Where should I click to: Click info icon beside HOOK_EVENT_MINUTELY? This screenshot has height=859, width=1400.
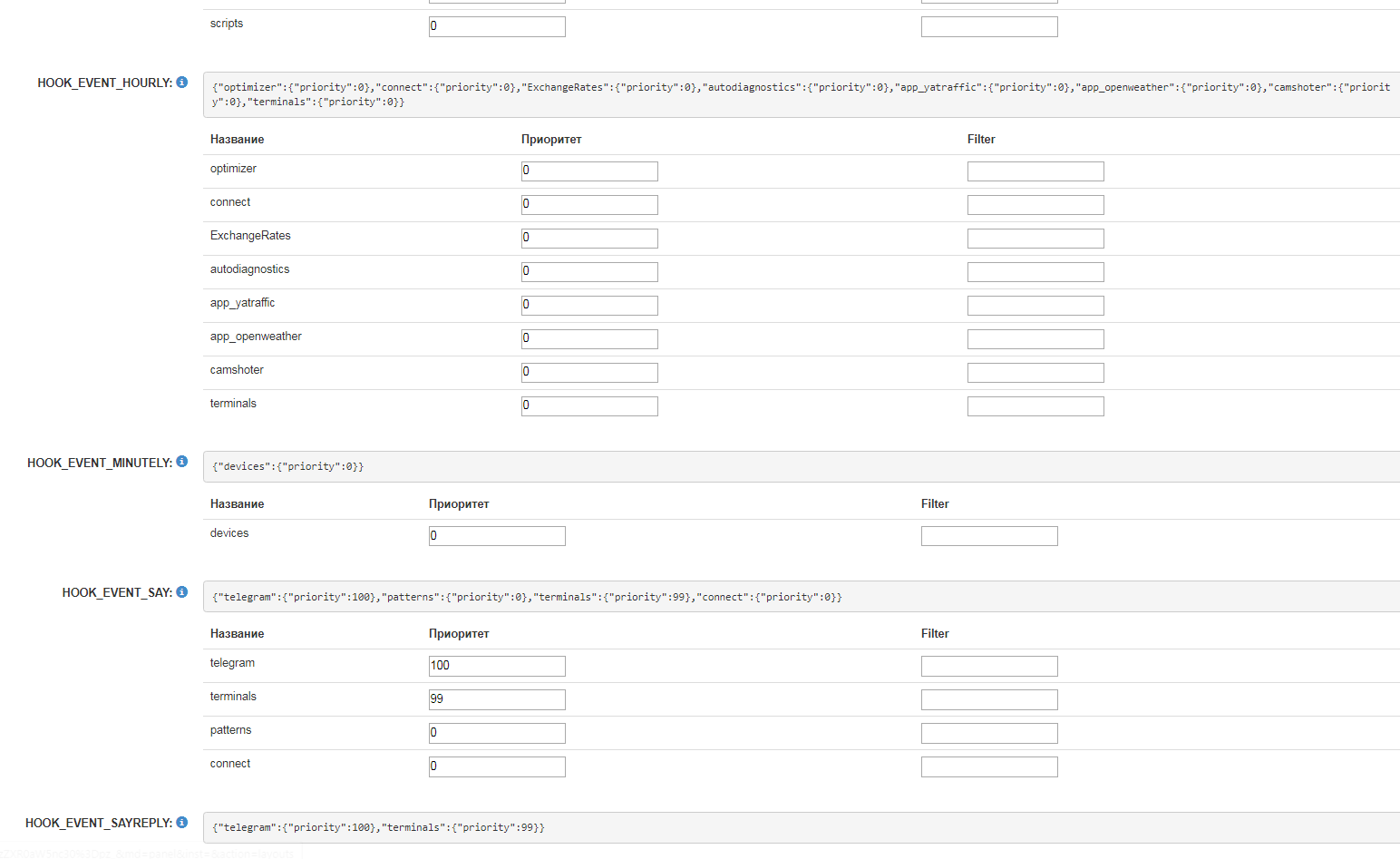coord(182,462)
